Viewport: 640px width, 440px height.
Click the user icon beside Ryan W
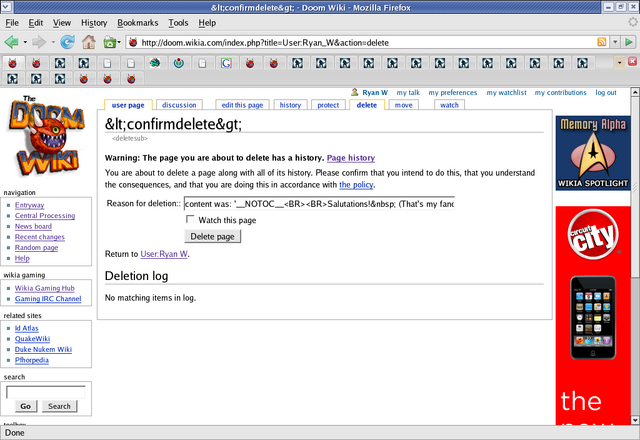[355, 92]
